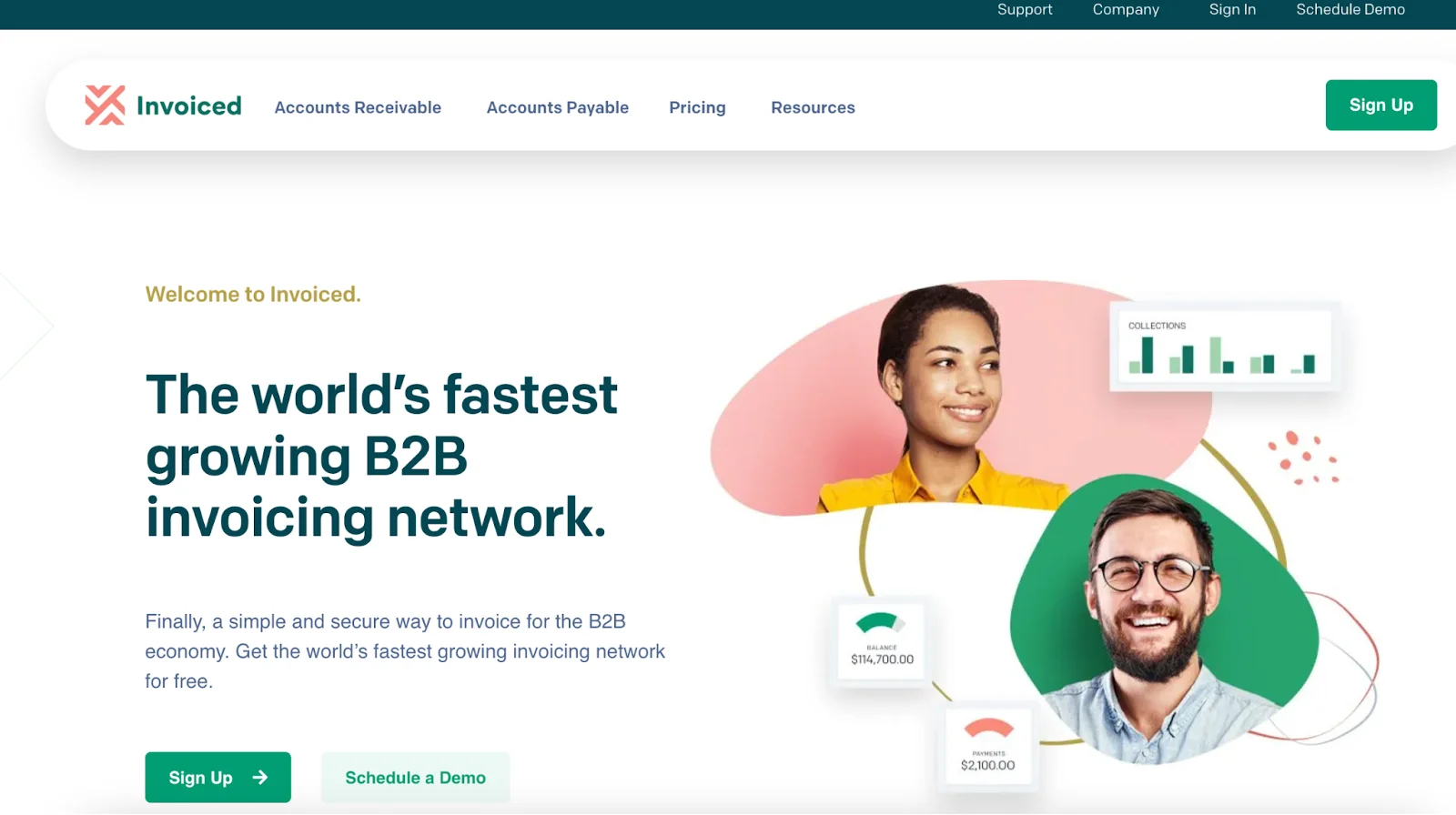The image size is (1456, 815).
Task: Click the Payments $2,100.00 card amount
Action: [987, 765]
